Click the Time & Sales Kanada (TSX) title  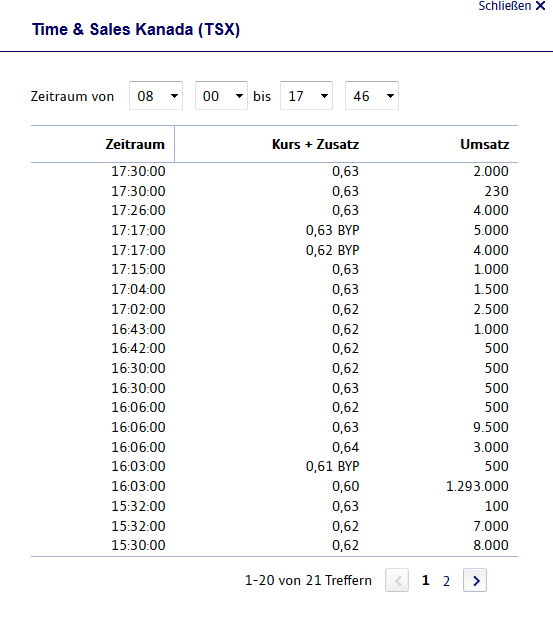(136, 30)
